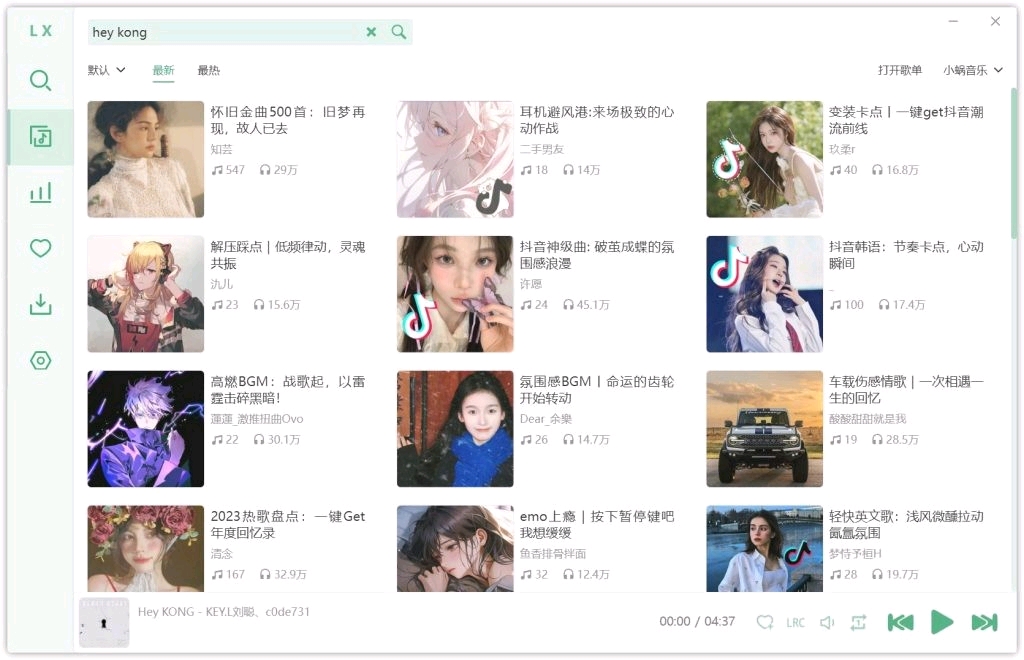Click the 打开歌单 button
This screenshot has height=660, width=1024.
tap(900, 70)
